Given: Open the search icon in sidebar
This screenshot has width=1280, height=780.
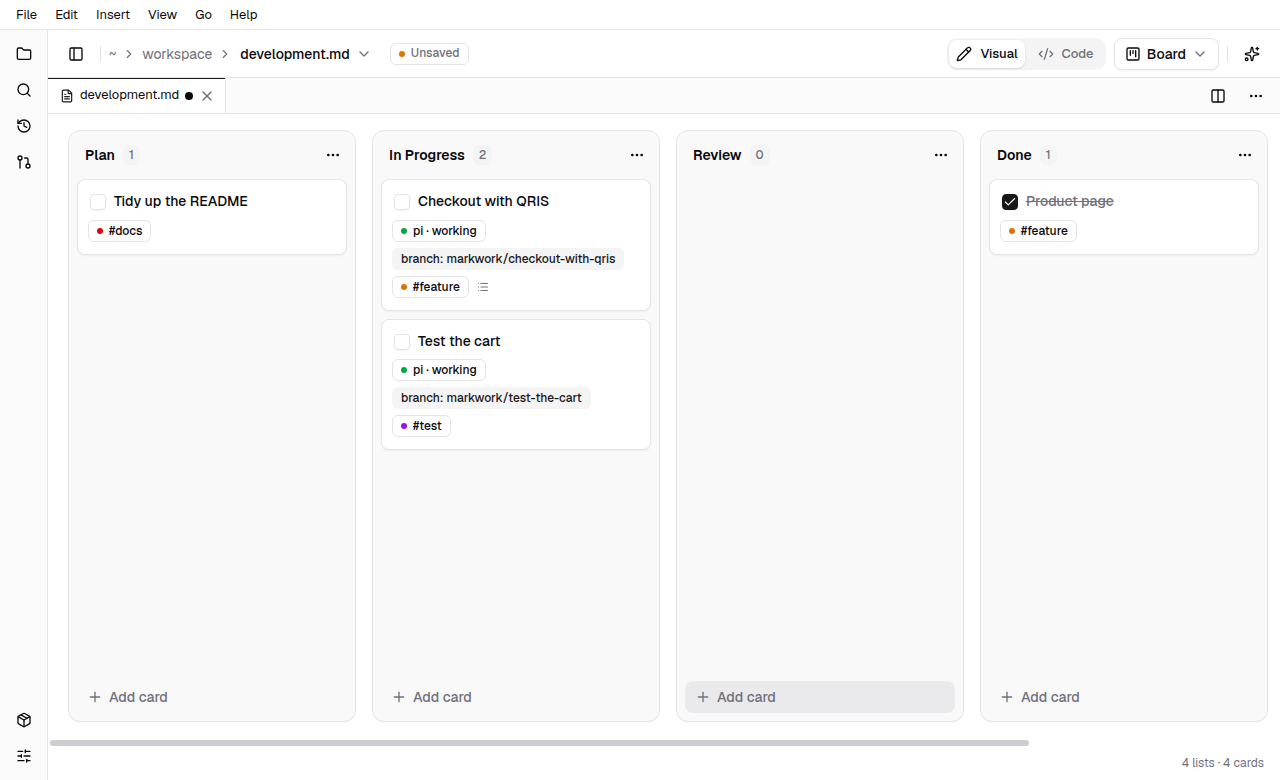Looking at the screenshot, I should point(24,90).
